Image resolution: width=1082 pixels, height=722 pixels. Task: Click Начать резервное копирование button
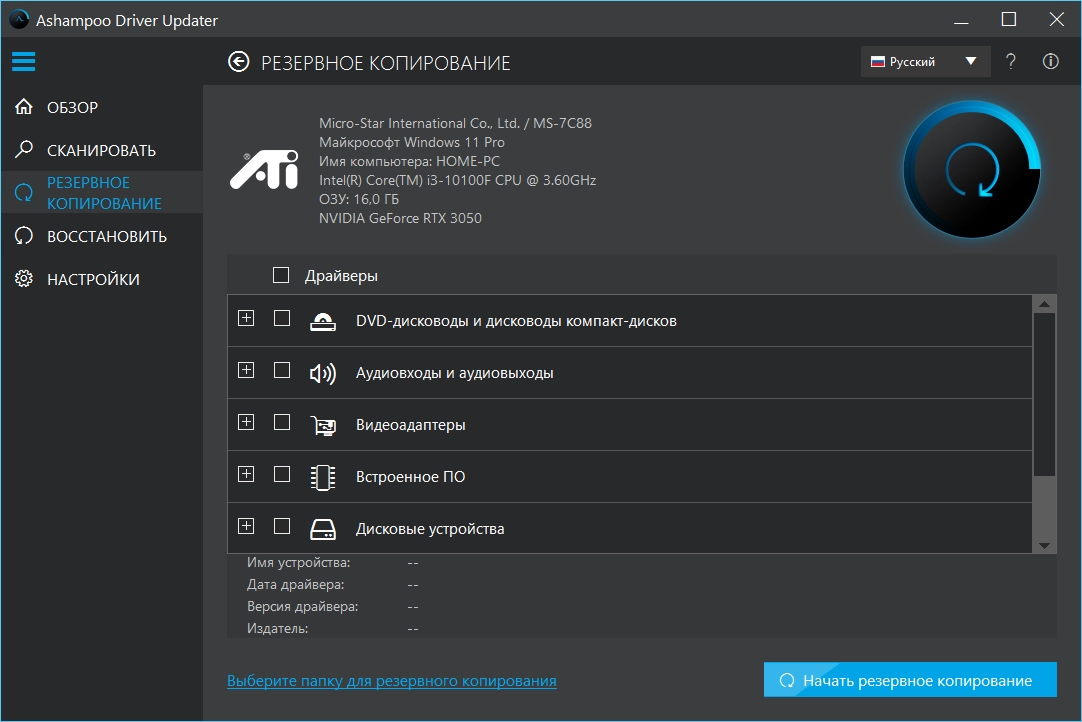click(x=909, y=680)
